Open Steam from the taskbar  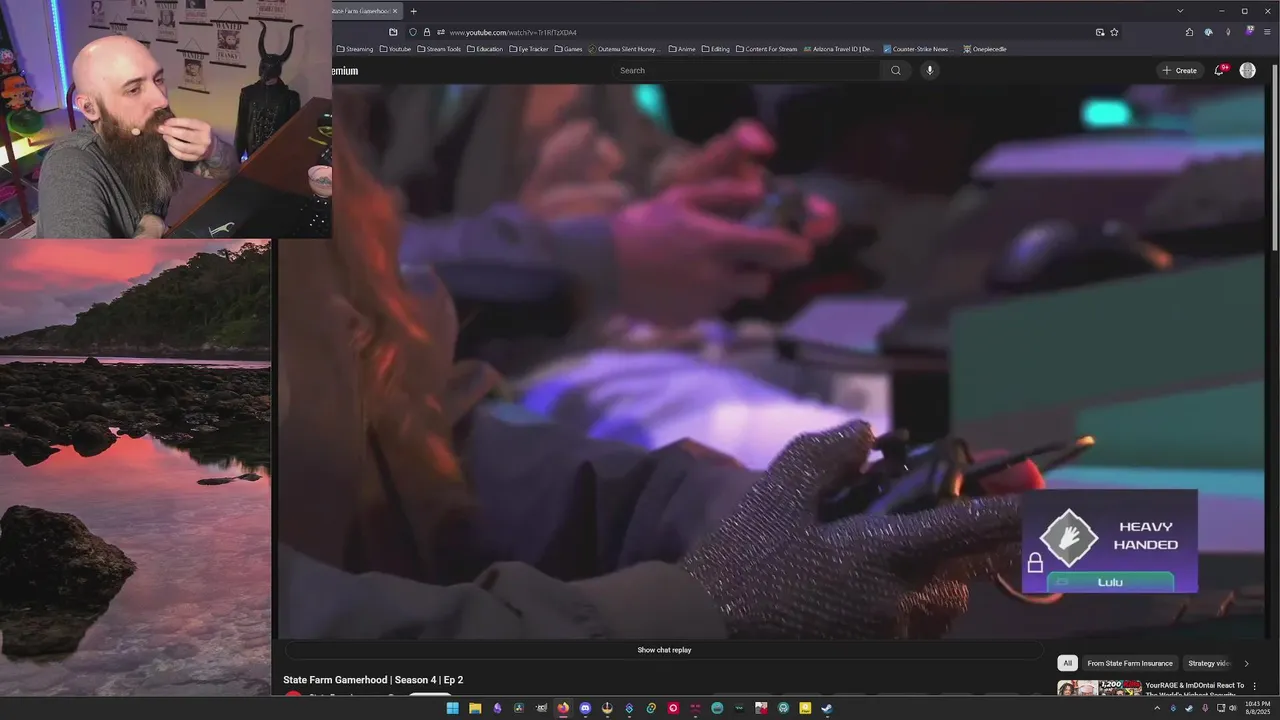pos(827,708)
